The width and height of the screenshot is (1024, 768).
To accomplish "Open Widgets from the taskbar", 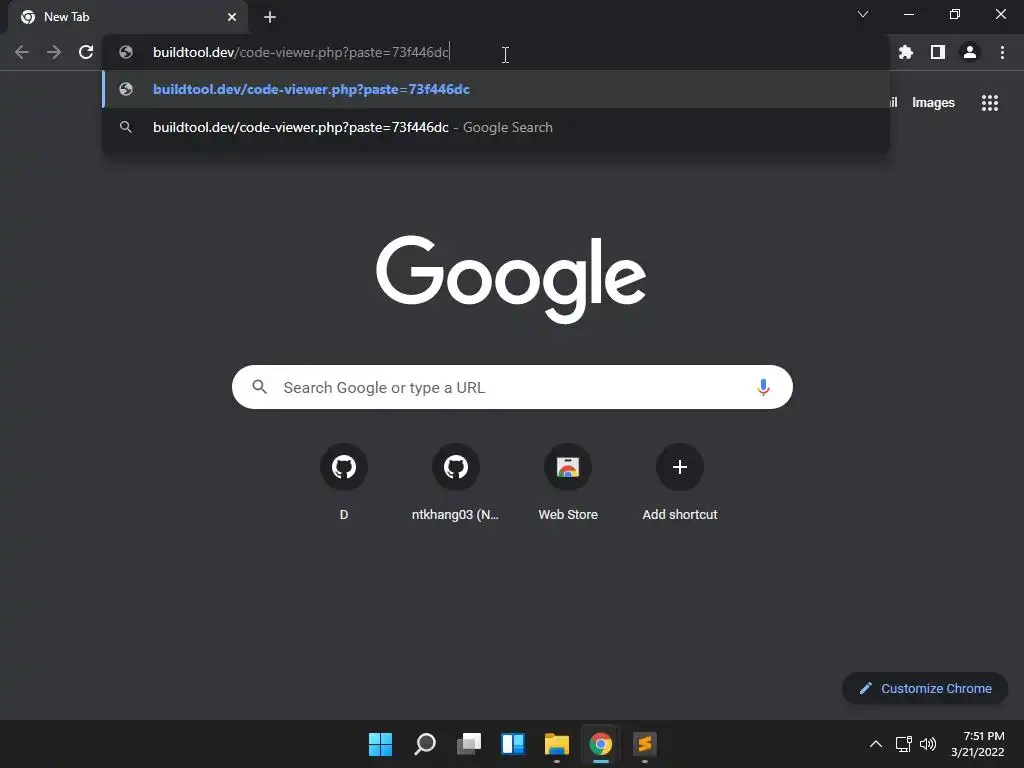I will tap(513, 744).
